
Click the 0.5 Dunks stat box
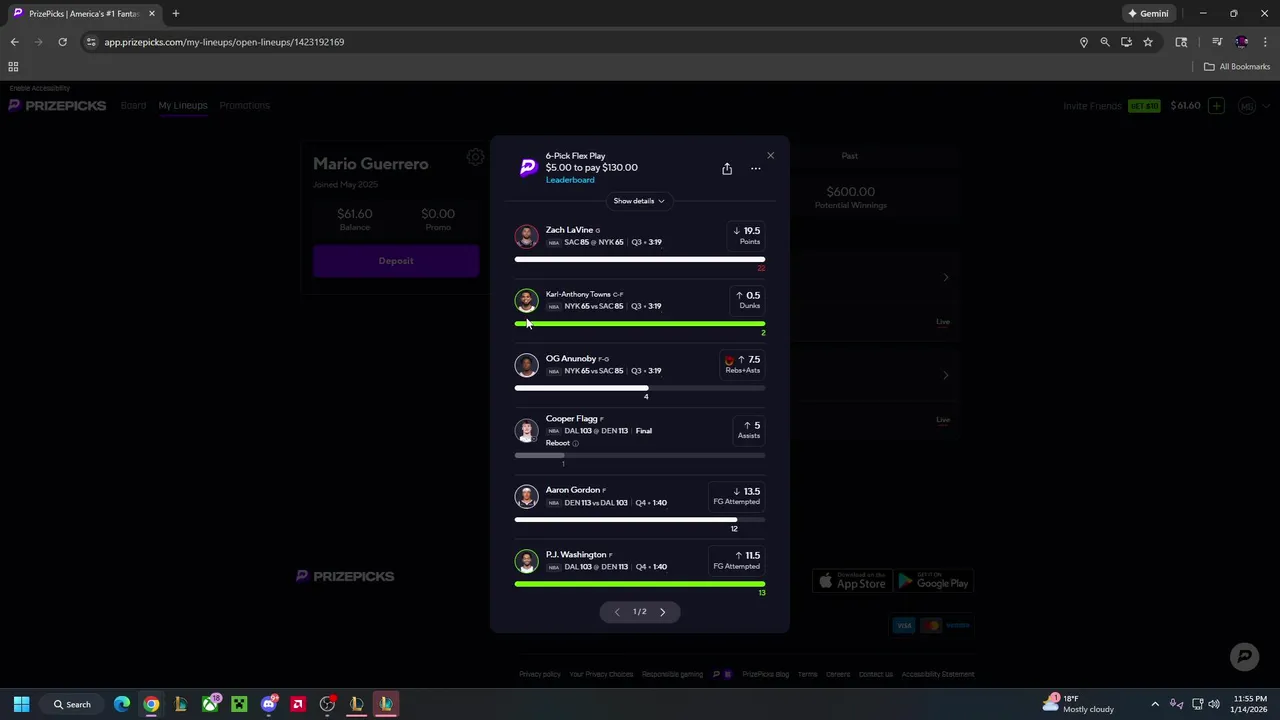[747, 300]
